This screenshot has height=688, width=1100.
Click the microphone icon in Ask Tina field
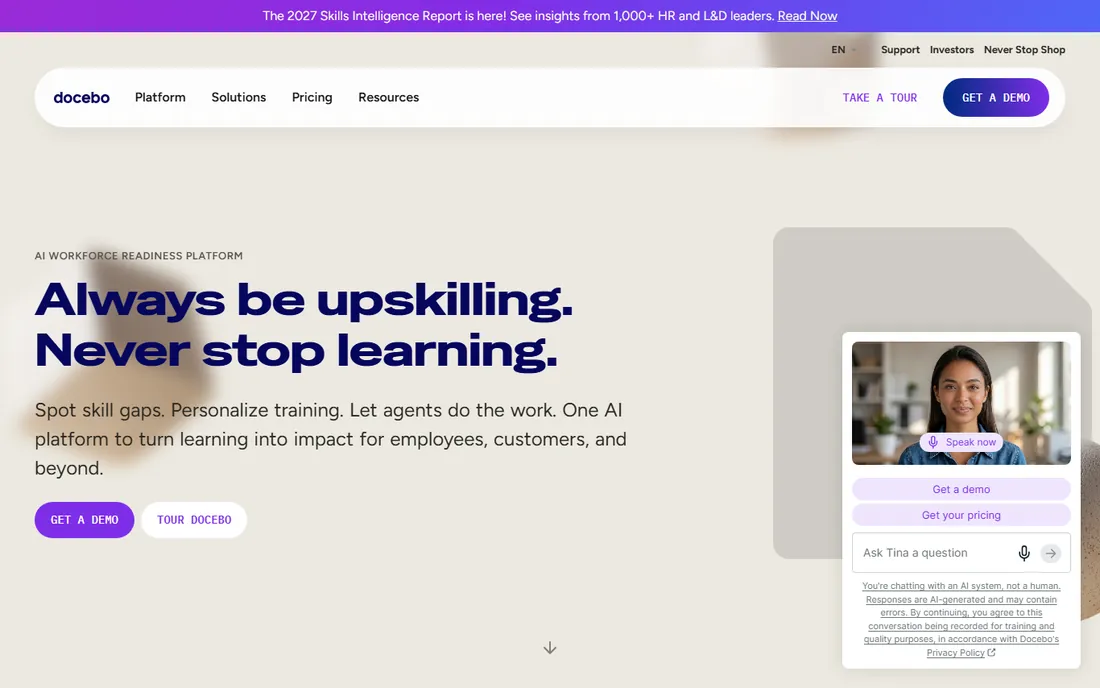1024,553
